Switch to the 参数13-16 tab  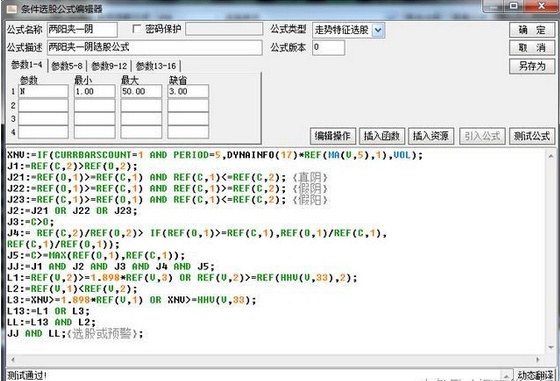(156, 66)
